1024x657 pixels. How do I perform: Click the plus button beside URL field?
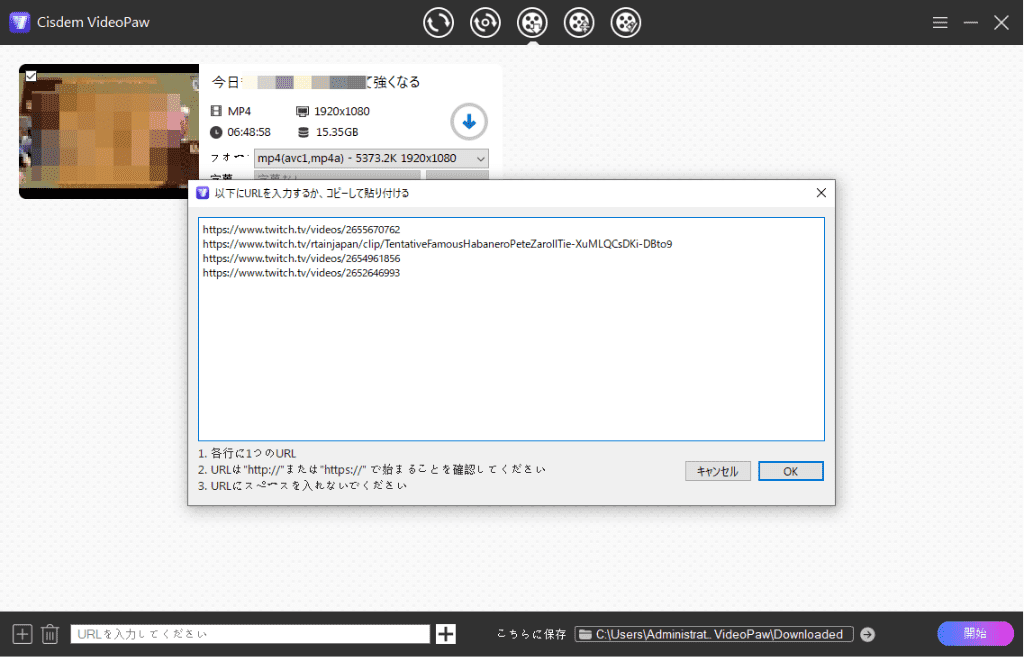coord(446,634)
